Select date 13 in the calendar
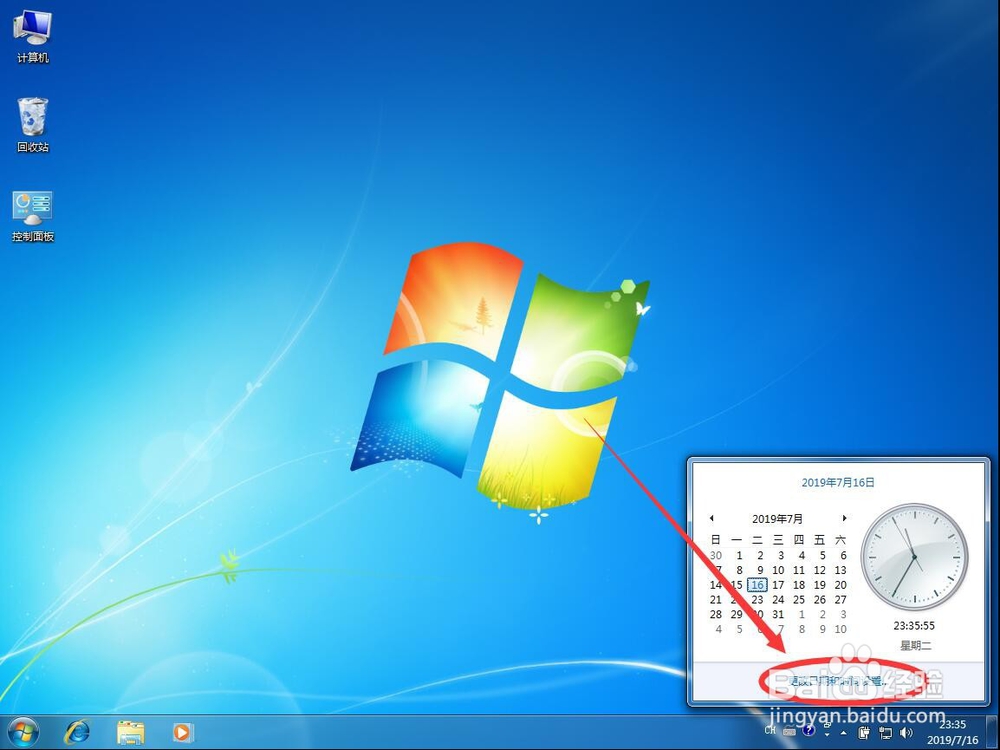 pyautogui.click(x=841, y=570)
